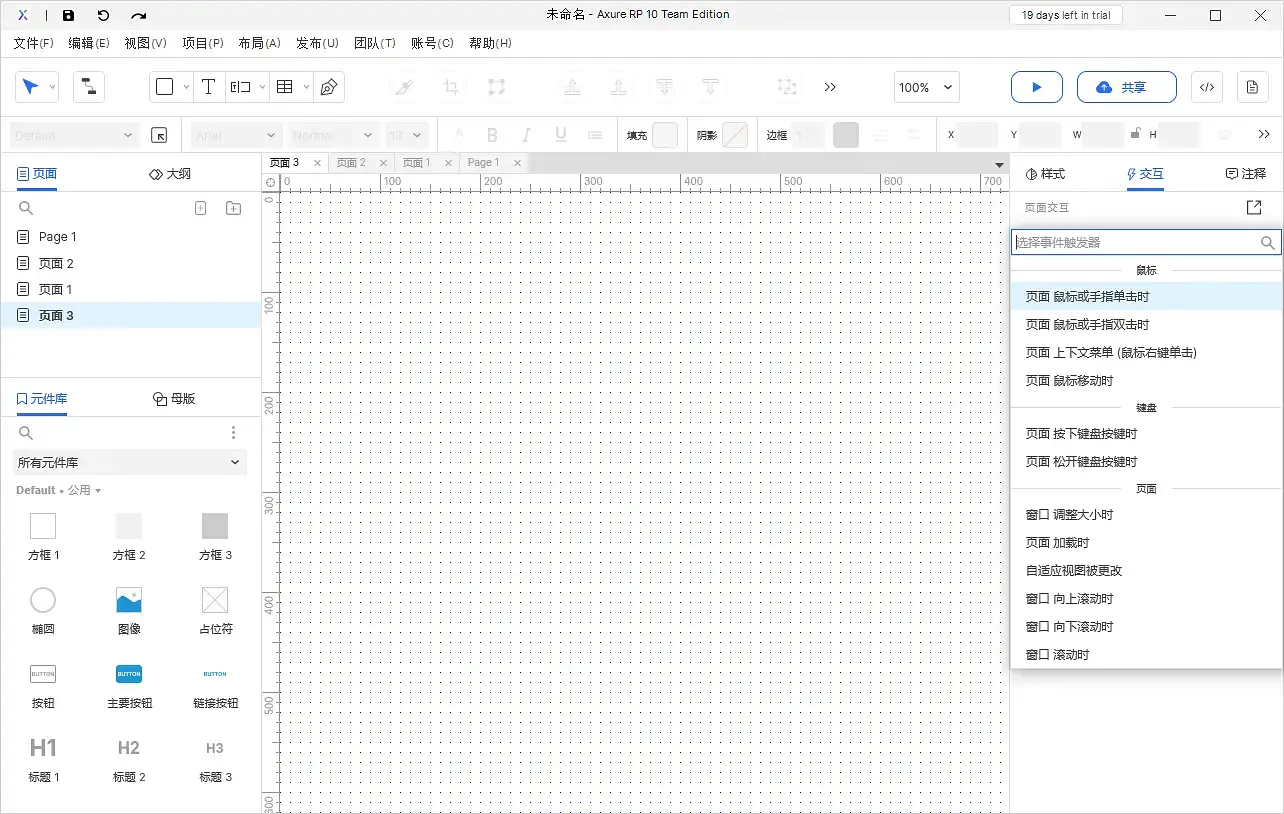Switch to the 大纲 tab
The width and height of the screenshot is (1284, 814).
(x=170, y=174)
